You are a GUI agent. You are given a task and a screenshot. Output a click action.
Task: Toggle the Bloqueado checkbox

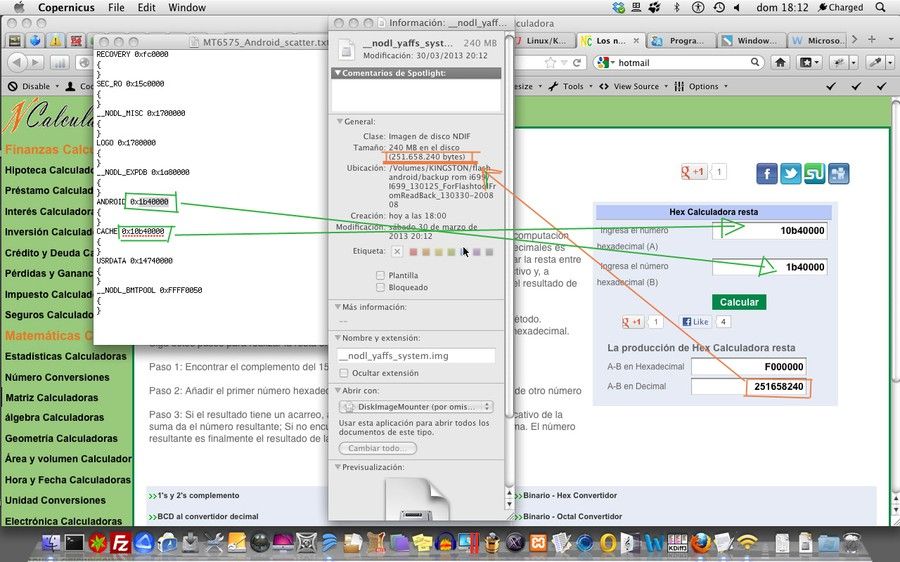click(380, 287)
